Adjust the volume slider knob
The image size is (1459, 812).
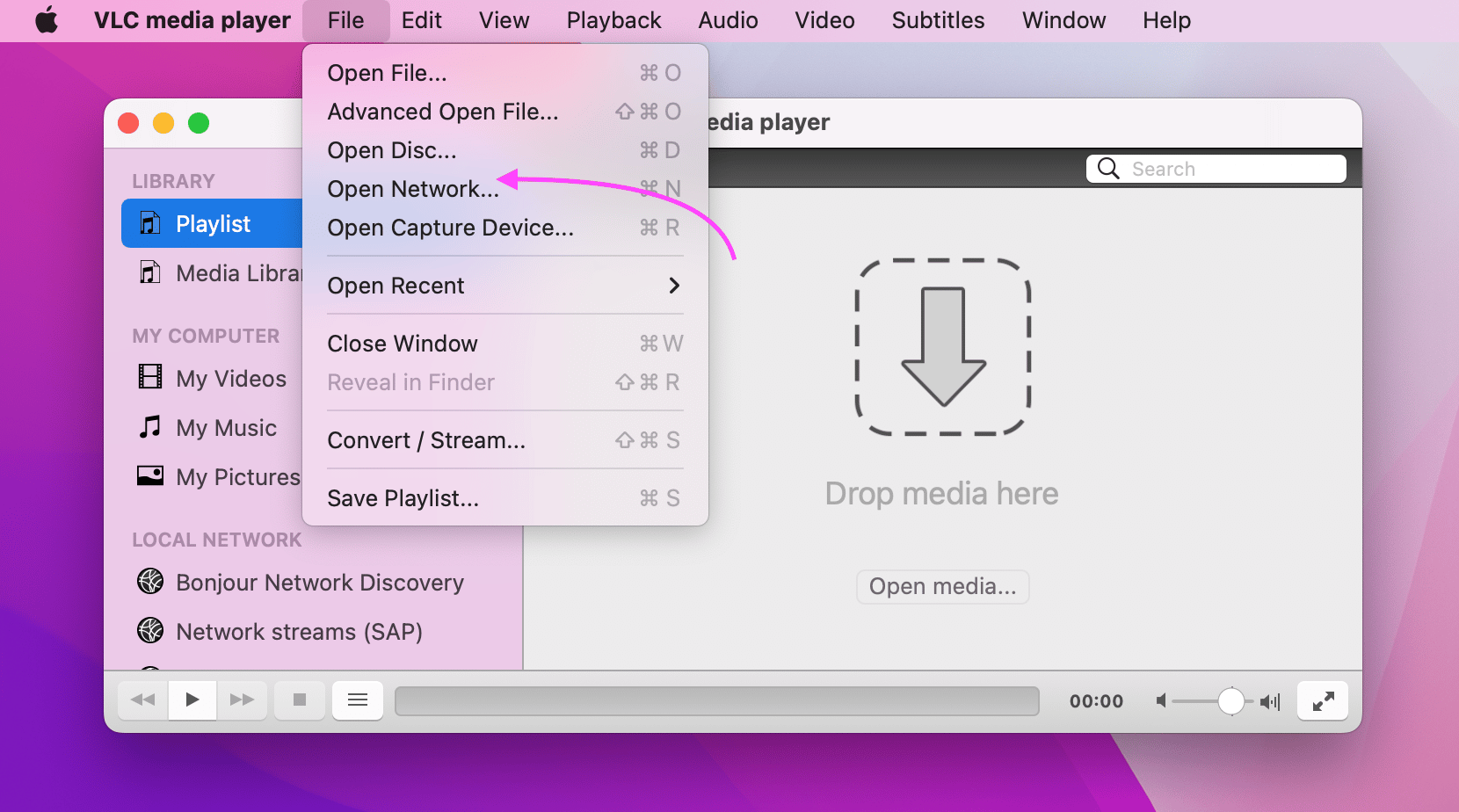[1231, 701]
